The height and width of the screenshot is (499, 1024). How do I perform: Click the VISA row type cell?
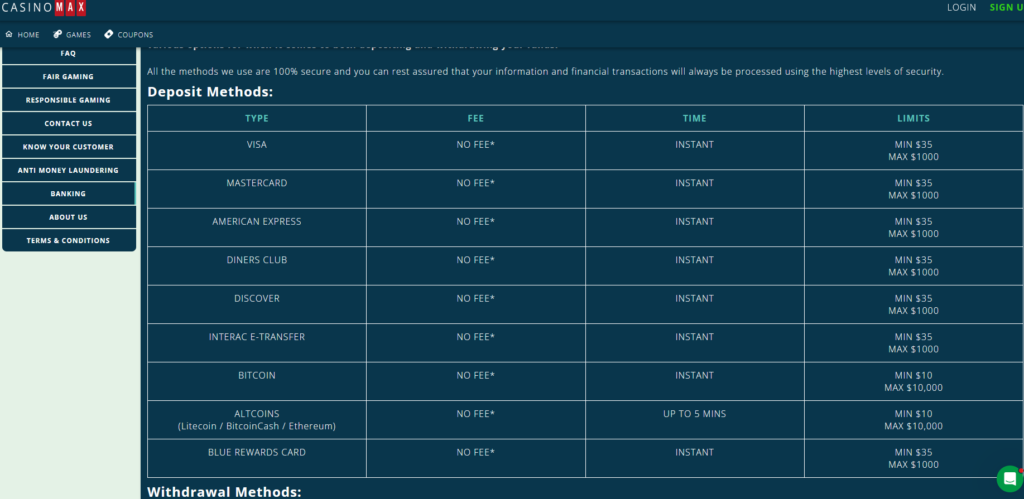[x=257, y=151]
